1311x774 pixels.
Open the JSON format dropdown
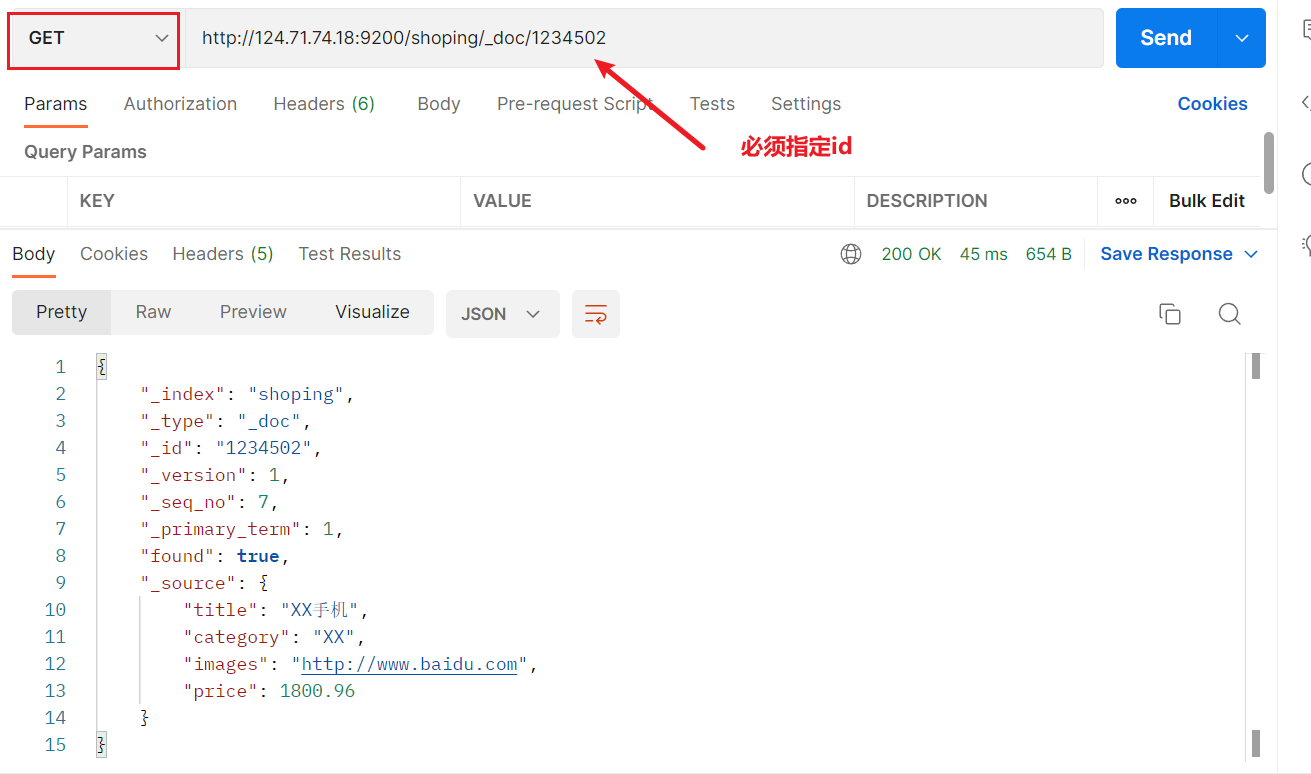[502, 314]
